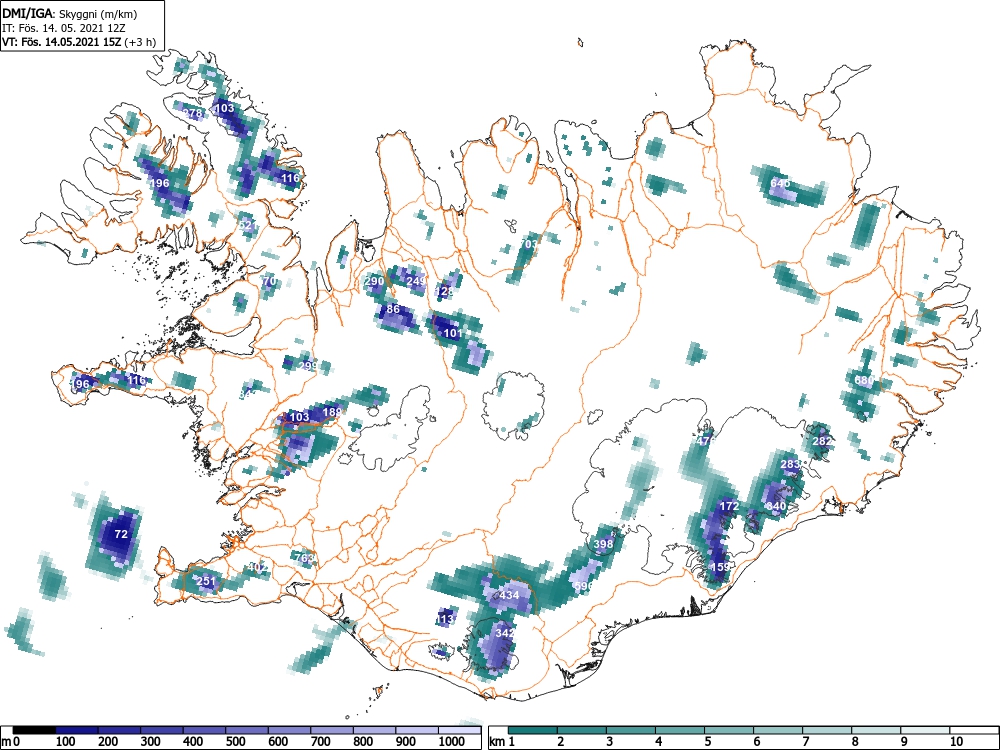Click the visibility value 342
This screenshot has width=1000, height=750.
coord(505,633)
